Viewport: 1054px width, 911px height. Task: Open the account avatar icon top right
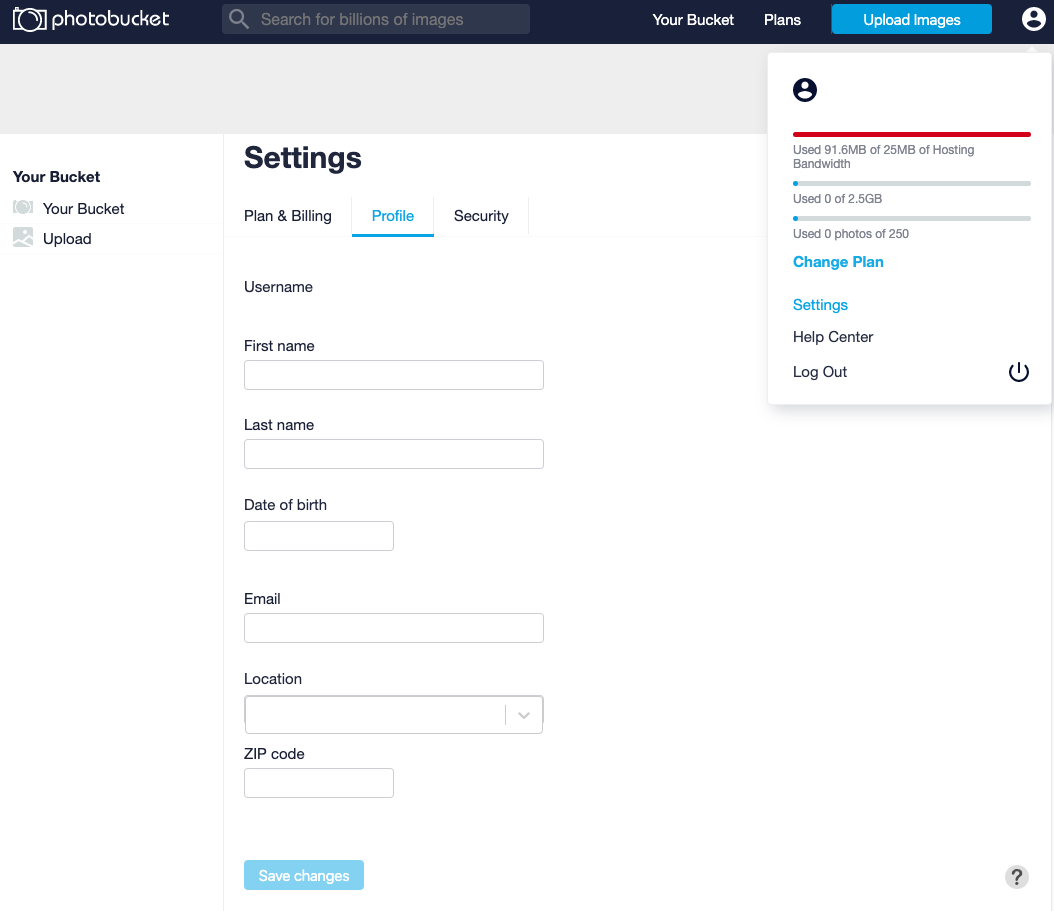(1033, 18)
